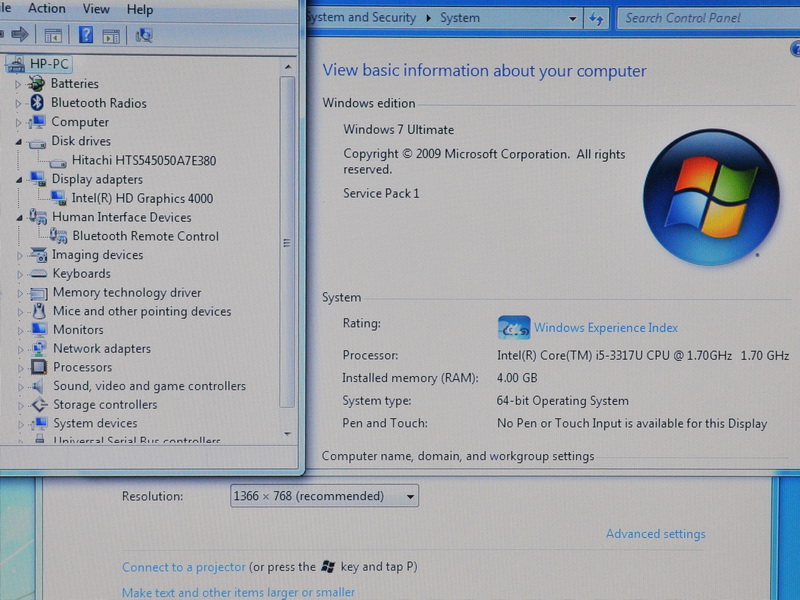Click the Computer category icon
Viewport: 800px width, 600px height.
(x=37, y=122)
